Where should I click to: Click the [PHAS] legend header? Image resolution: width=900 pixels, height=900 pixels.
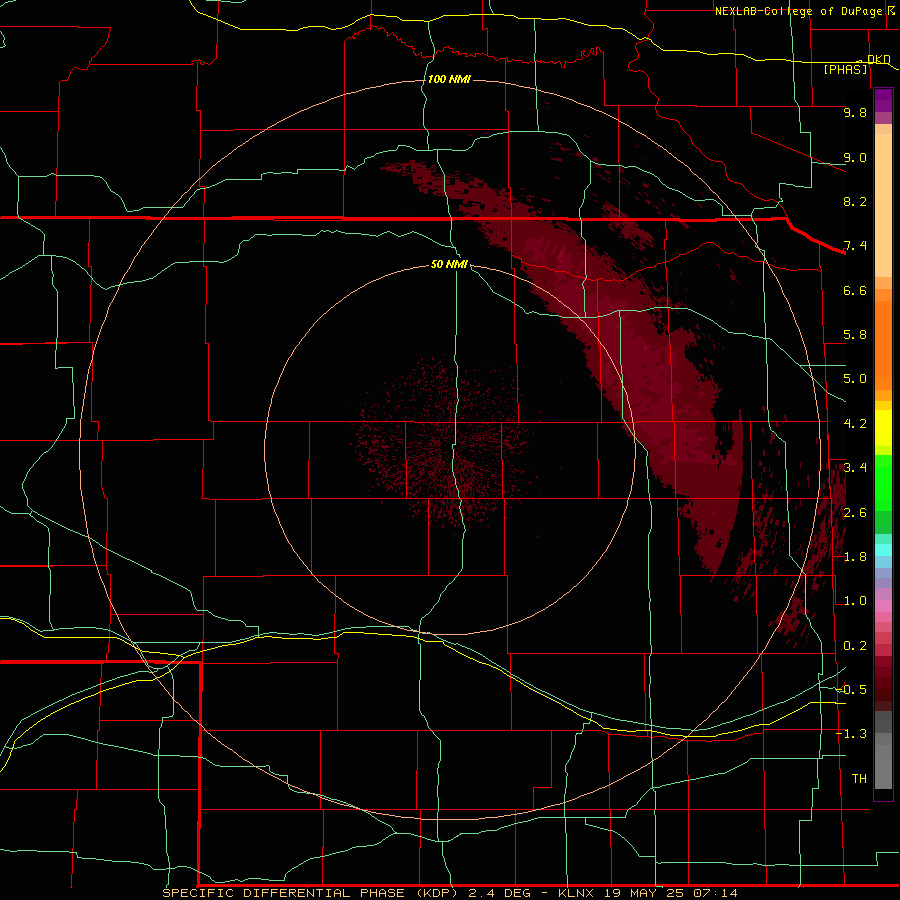pos(845,69)
